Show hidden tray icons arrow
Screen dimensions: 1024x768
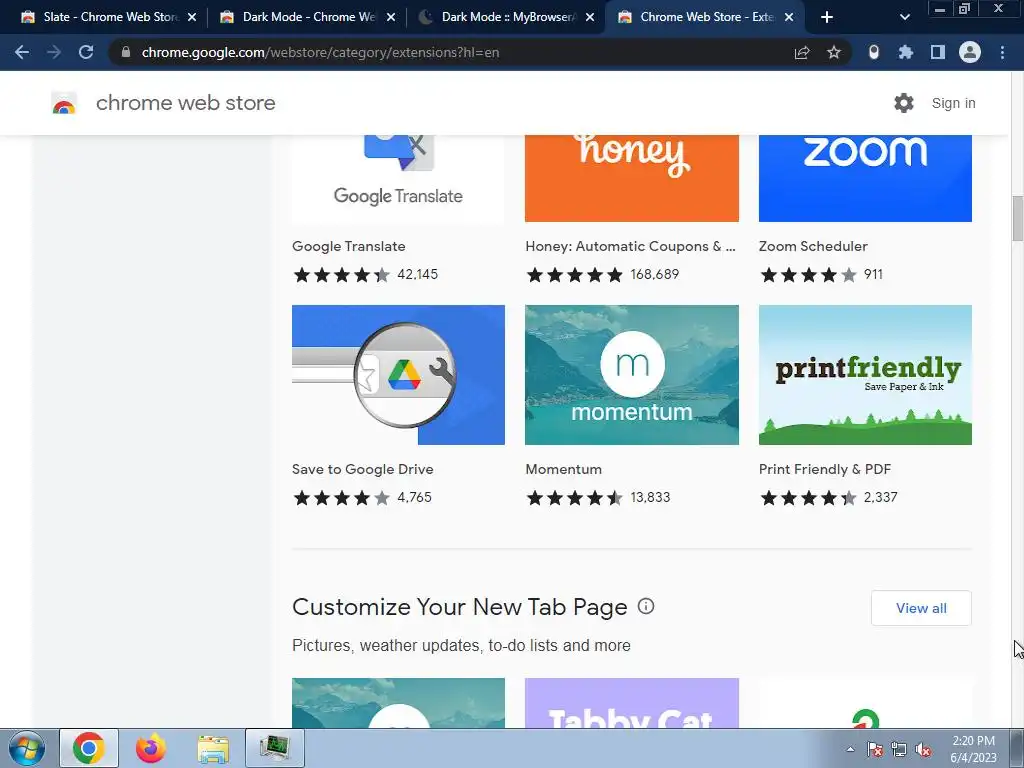point(850,749)
